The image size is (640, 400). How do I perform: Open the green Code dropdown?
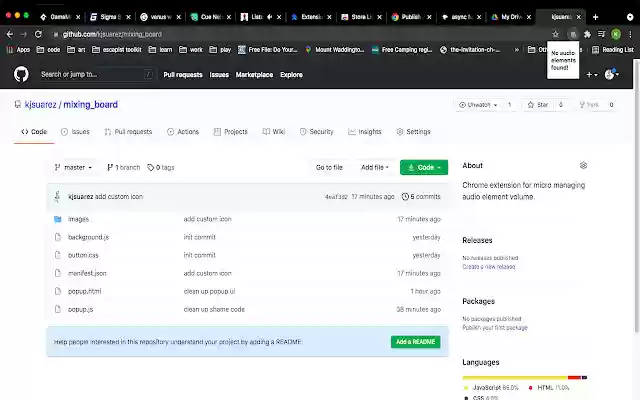tap(423, 167)
